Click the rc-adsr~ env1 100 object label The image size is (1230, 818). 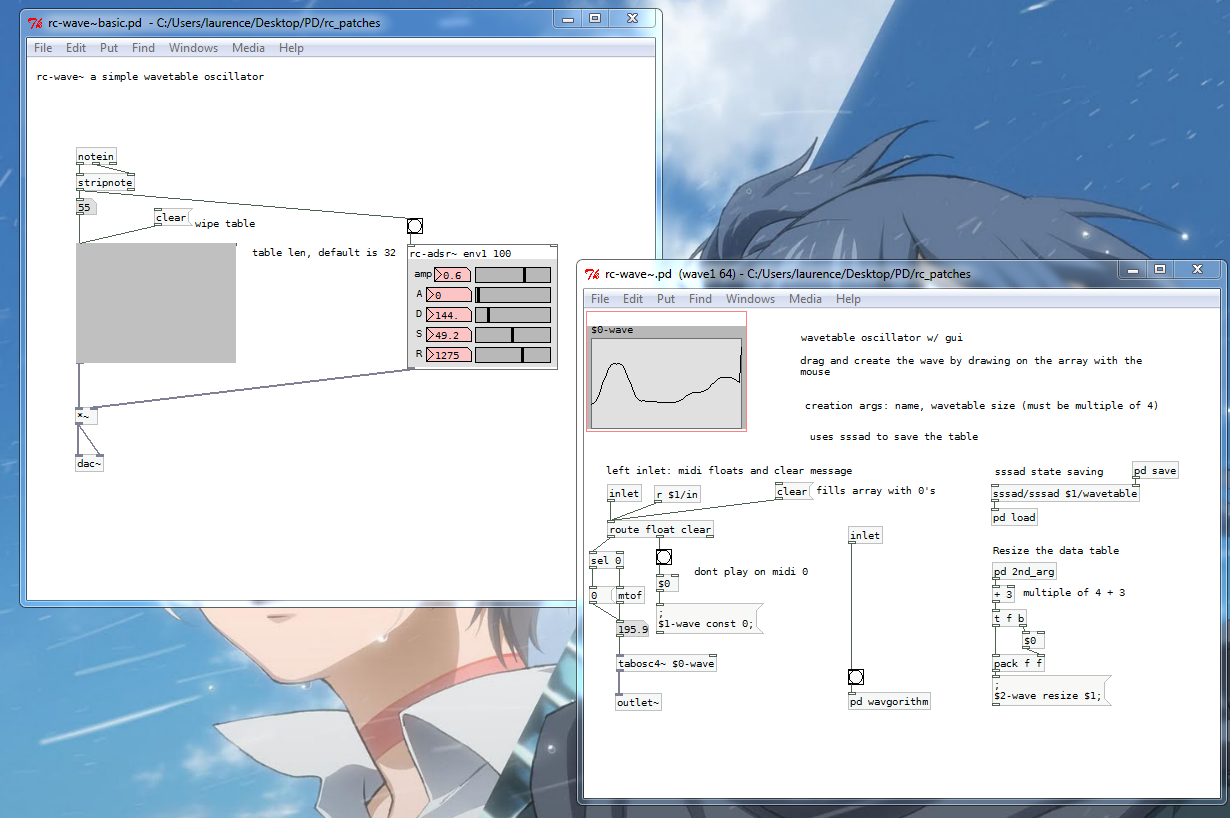[x=460, y=254]
